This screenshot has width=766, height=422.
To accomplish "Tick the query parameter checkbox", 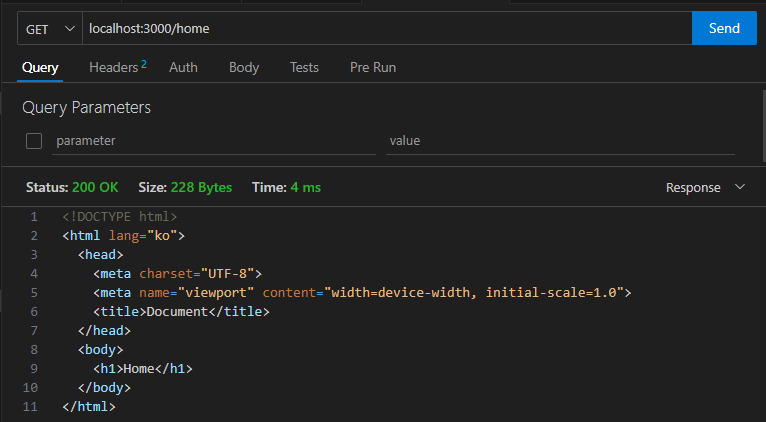I will click(x=34, y=141).
